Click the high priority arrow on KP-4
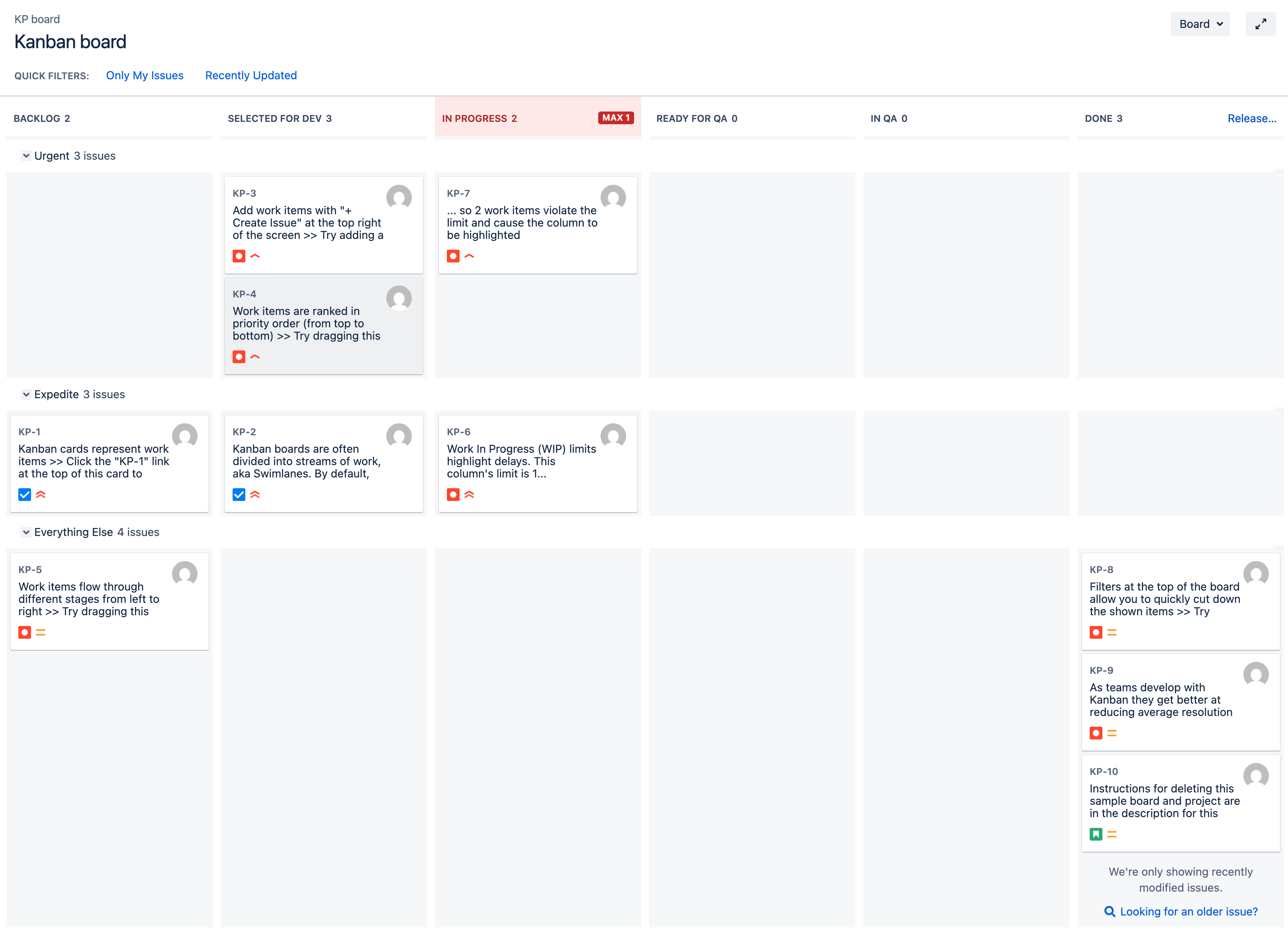Viewport: 1288px width, 935px height. 255,356
